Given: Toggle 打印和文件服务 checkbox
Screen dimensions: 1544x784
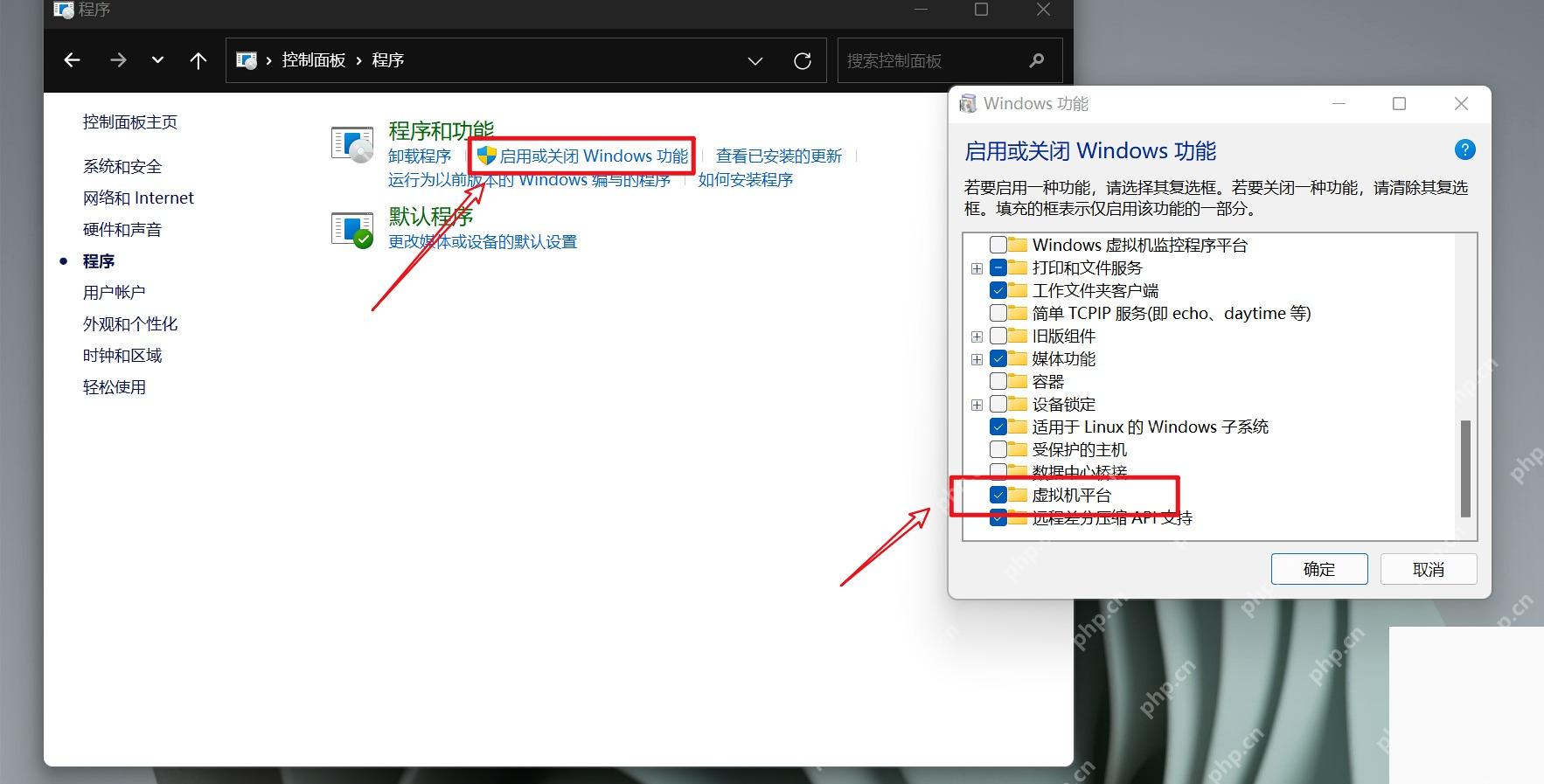Looking at the screenshot, I should coord(998,267).
